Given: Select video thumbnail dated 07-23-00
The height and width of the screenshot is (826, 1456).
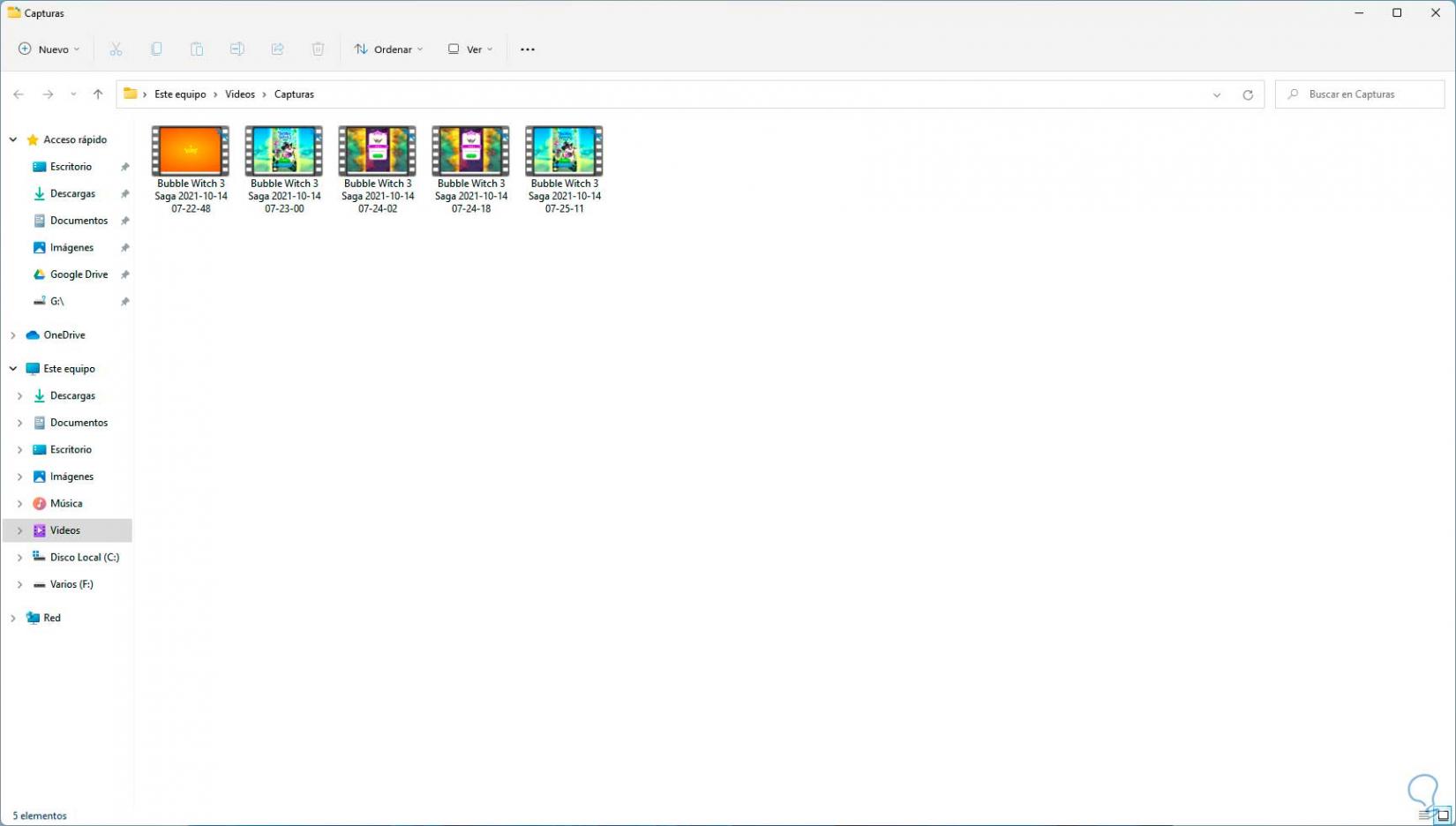Looking at the screenshot, I should pos(284,151).
